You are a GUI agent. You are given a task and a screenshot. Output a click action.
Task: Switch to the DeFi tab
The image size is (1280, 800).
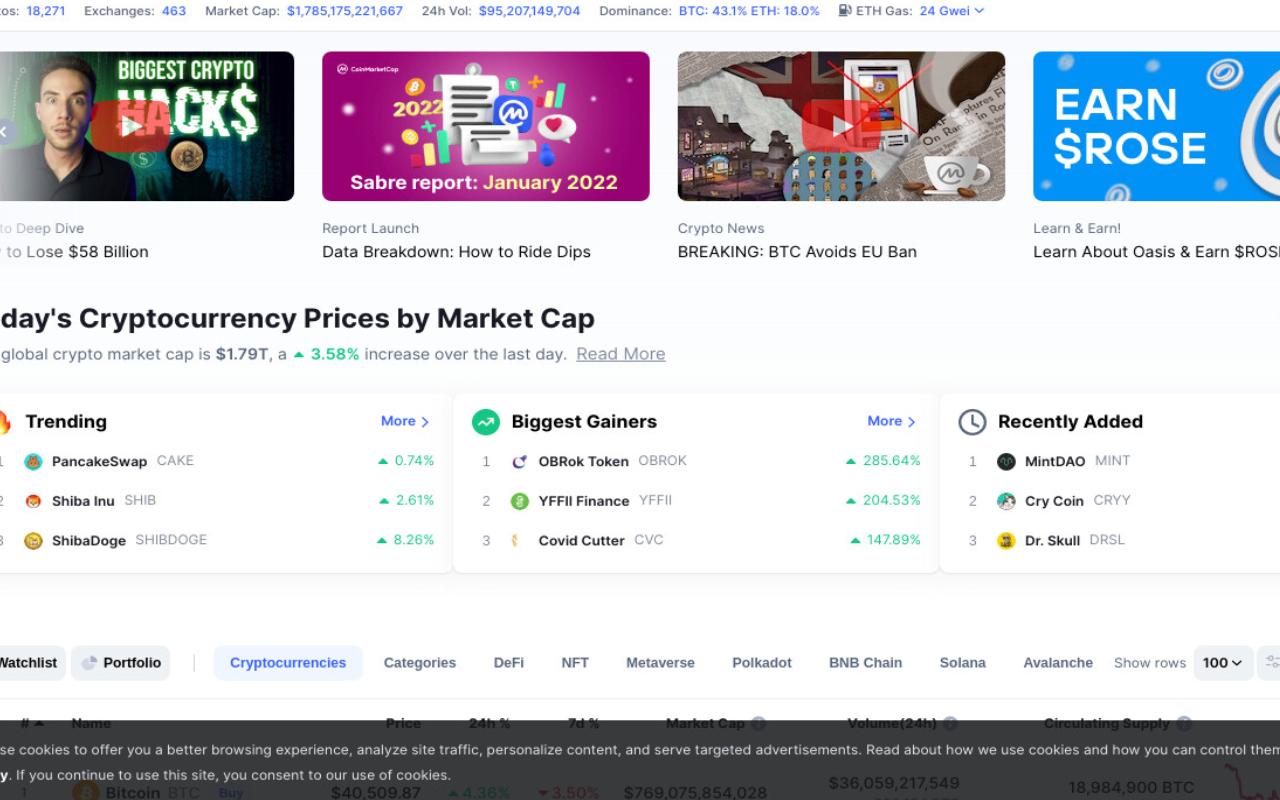tap(508, 663)
